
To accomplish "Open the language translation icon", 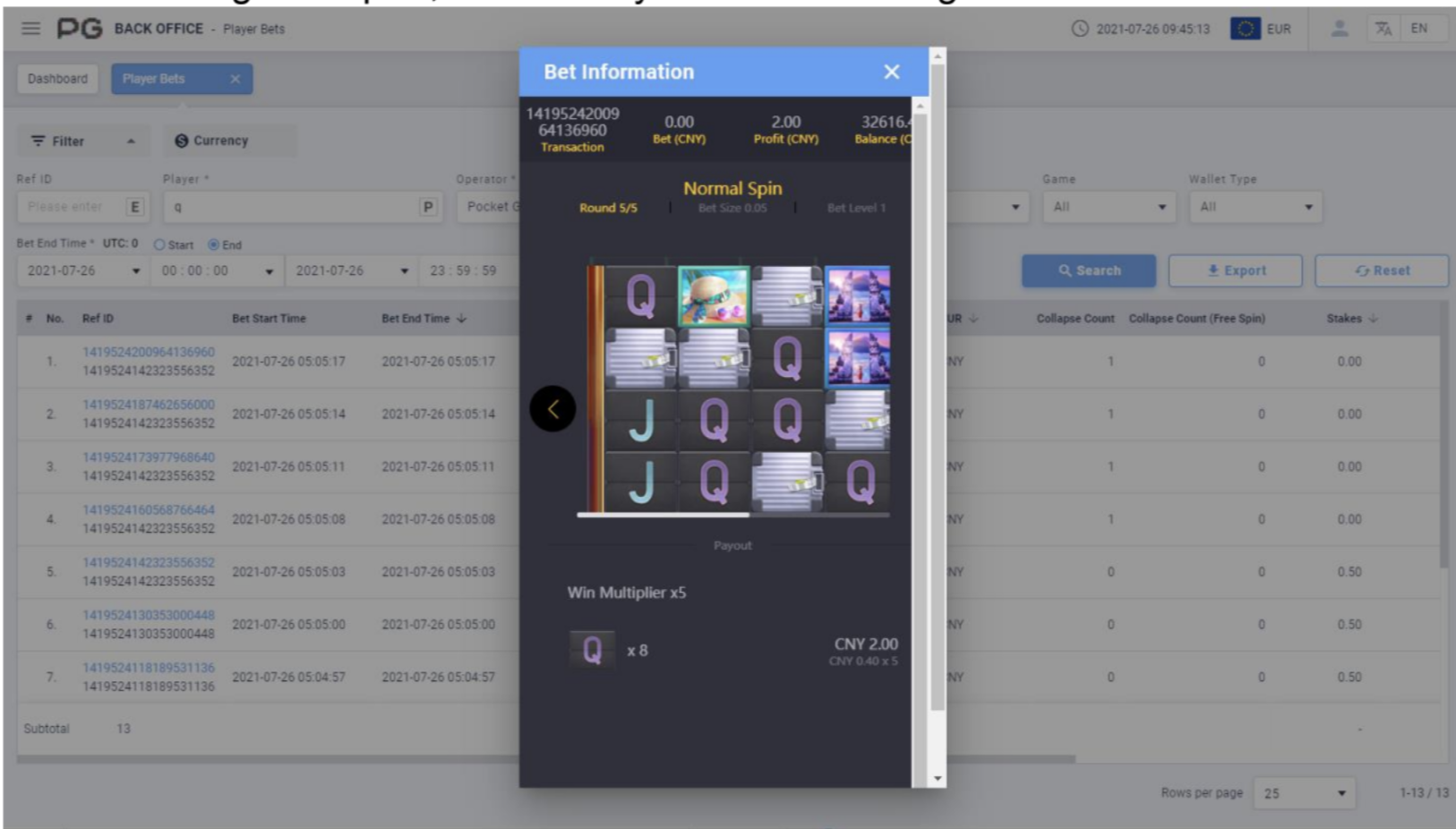I will point(1383,29).
